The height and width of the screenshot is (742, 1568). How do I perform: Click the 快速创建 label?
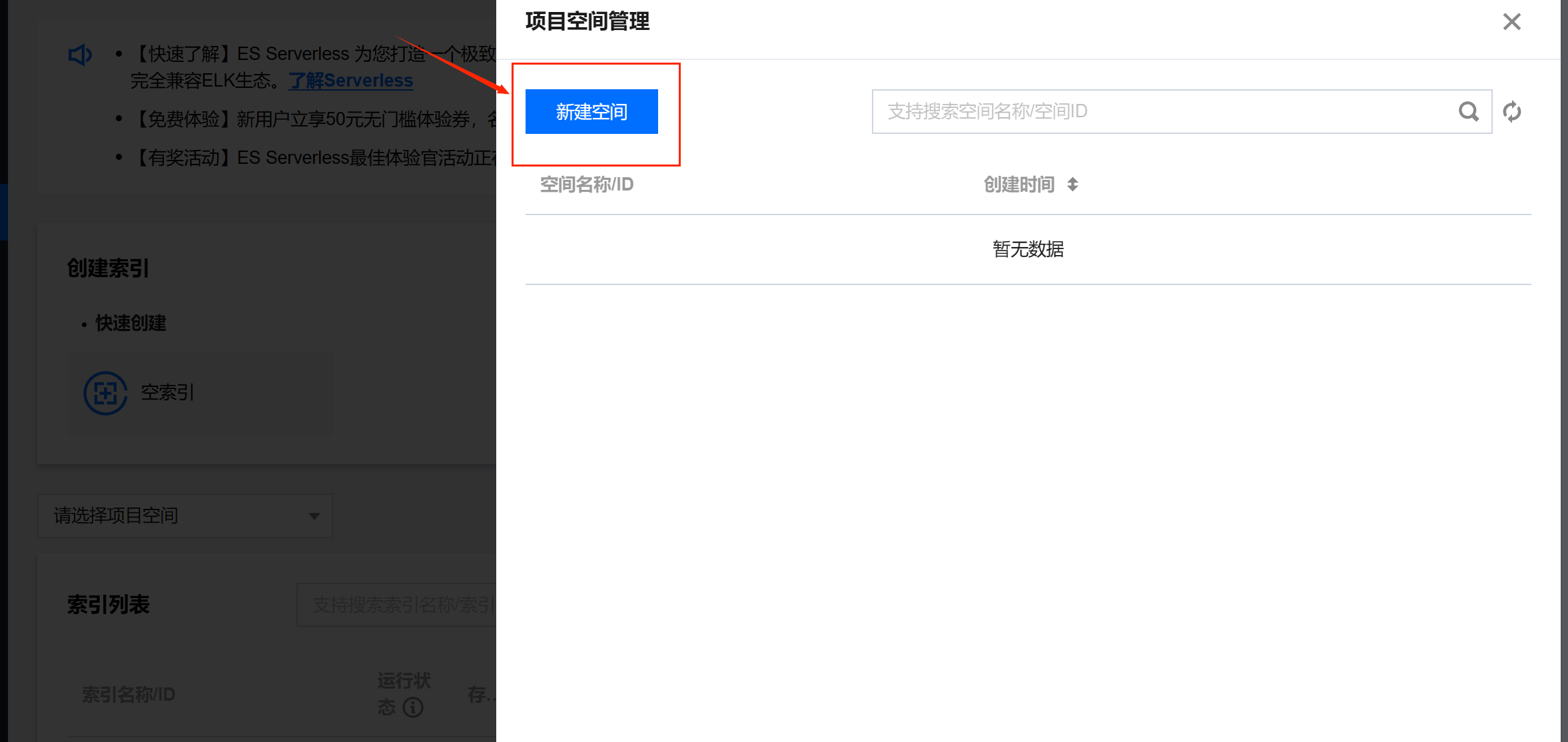131,323
